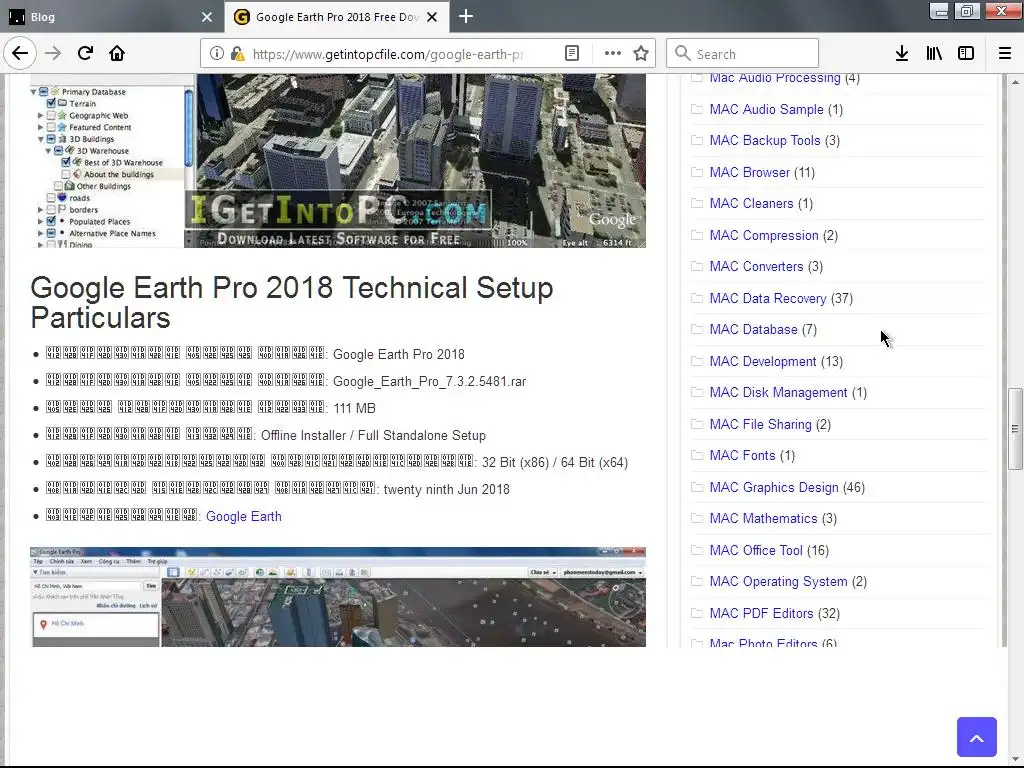The height and width of the screenshot is (768, 1024).
Task: Open MAC Disk Management category
Action: [x=778, y=392]
